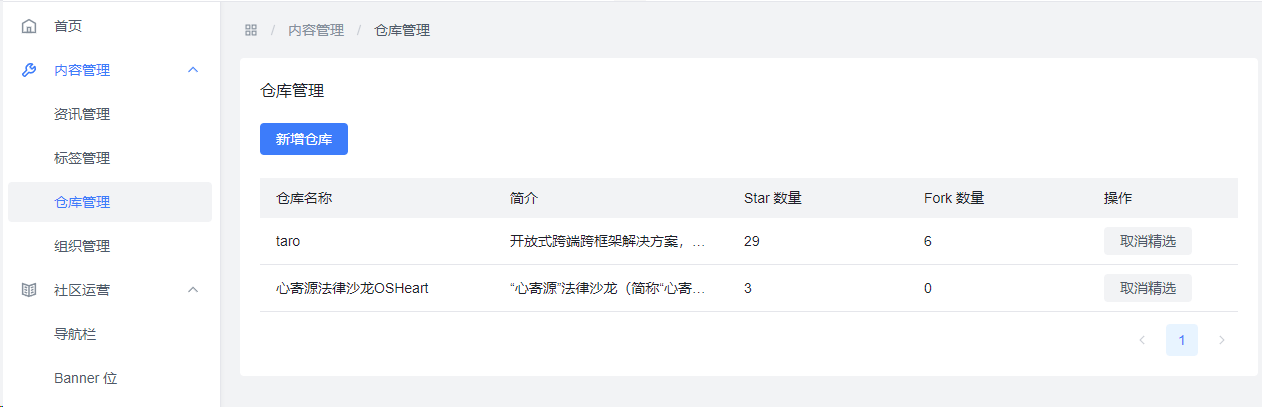Click the home icon beside 首页
Viewport: 1262px width, 407px height.
29,26
